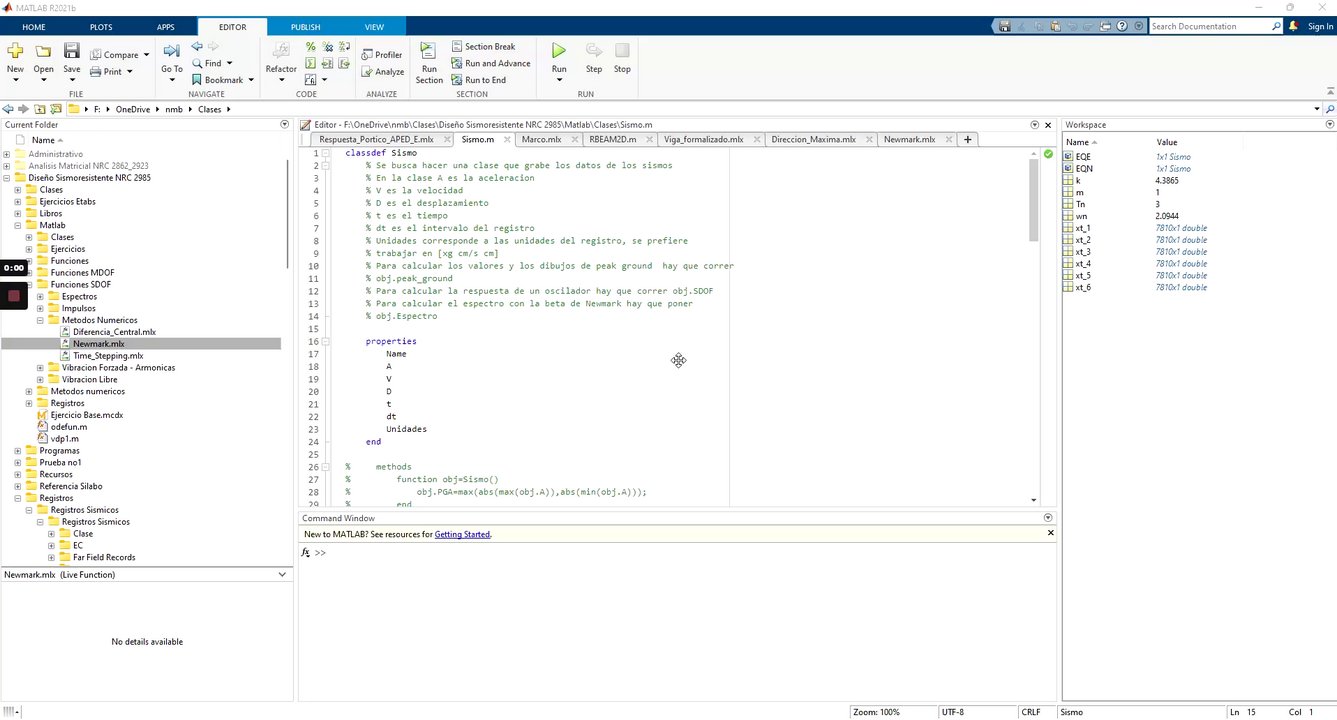Go back with the folder back arrow
1337x720 pixels.
[8, 109]
